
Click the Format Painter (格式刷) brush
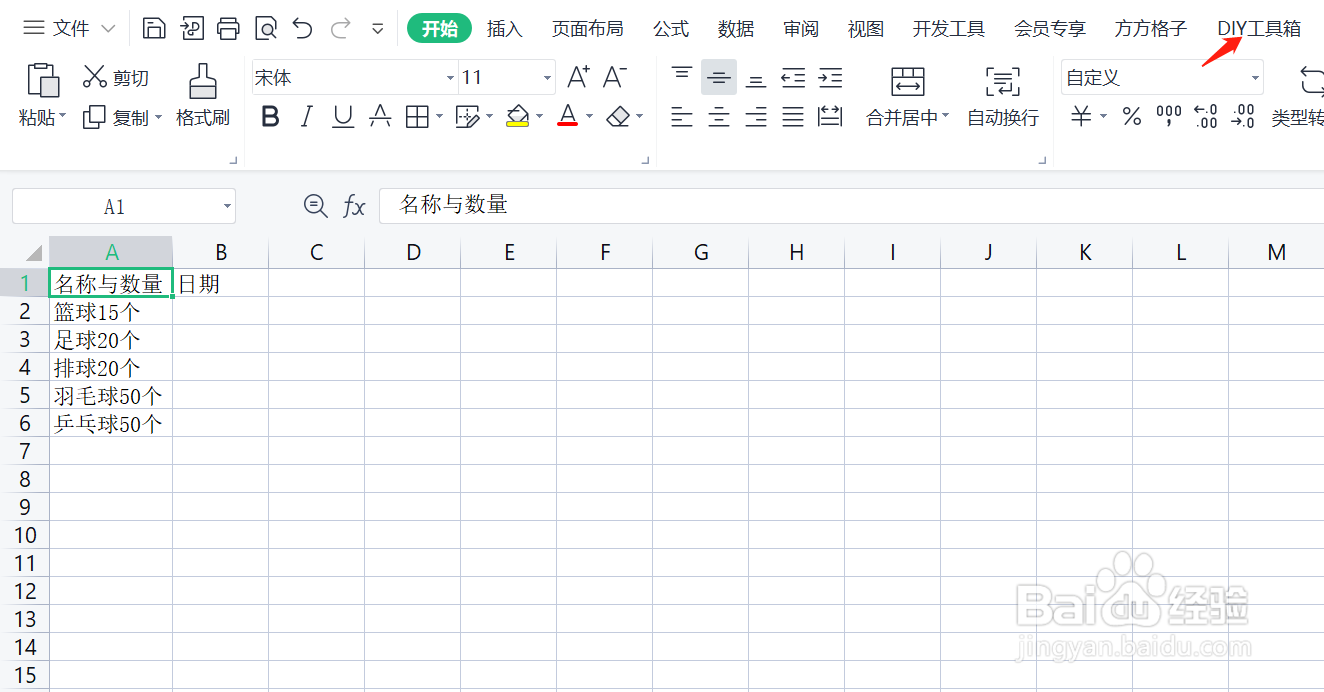coord(203,96)
